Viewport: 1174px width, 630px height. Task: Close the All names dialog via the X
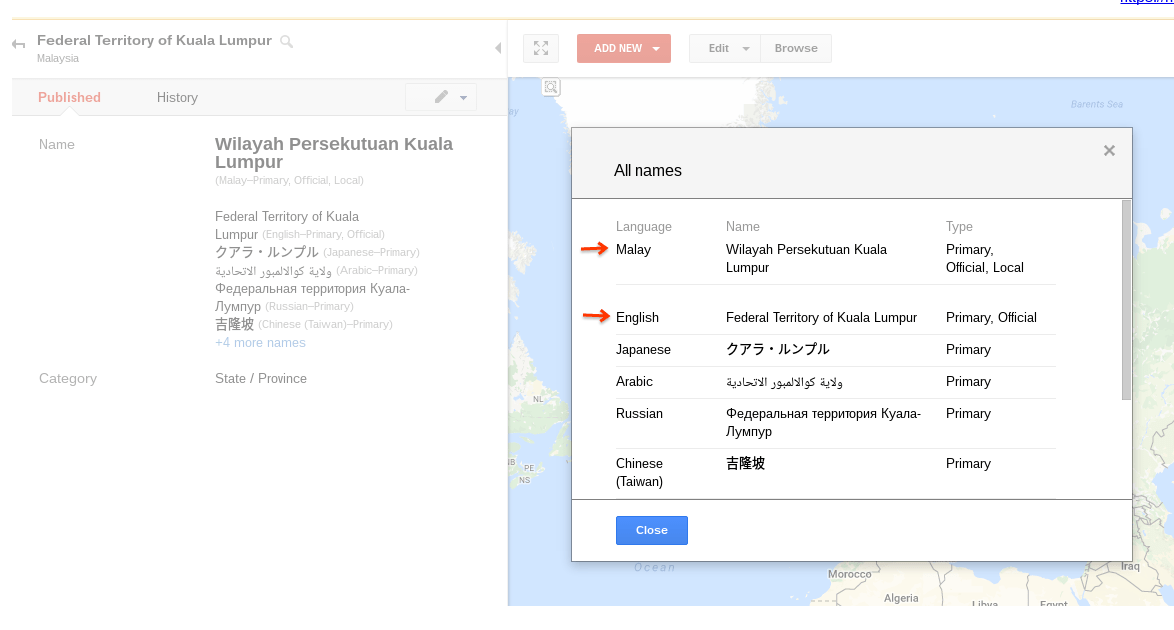[1109, 150]
